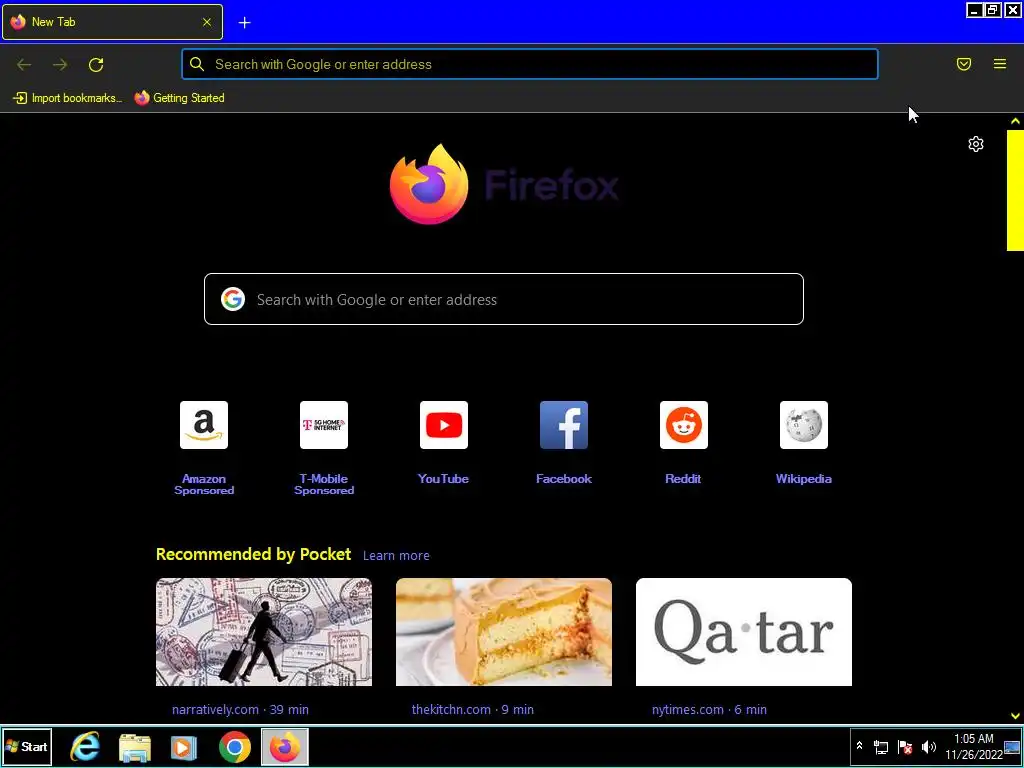Viewport: 1024px width, 768px height.
Task: Click the Google logo in search box
Action: 233,299
